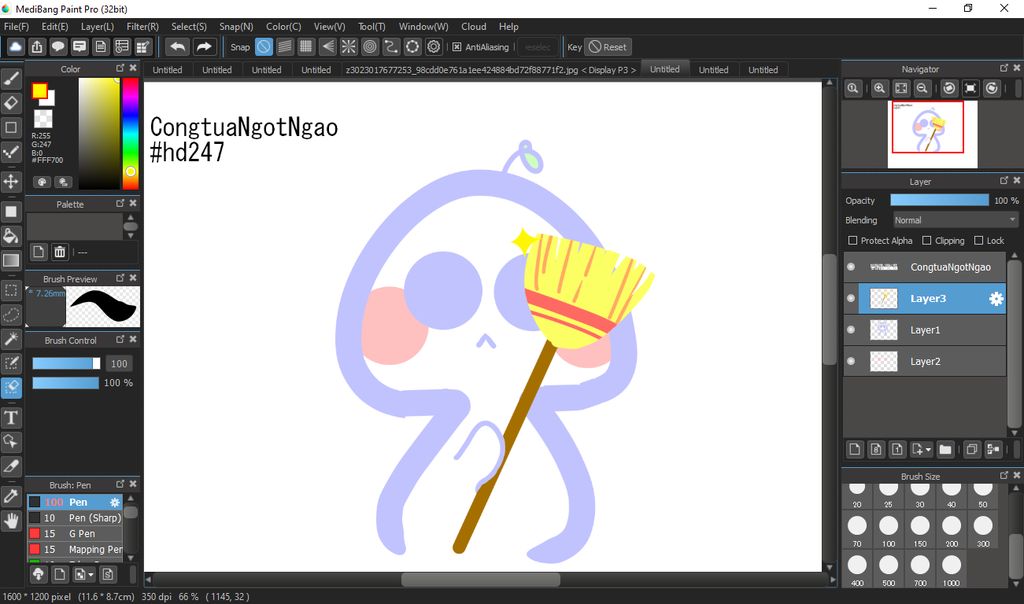Viewport: 1024px width, 604px height.
Task: Select the Lasso tool
Action: [x=11, y=315]
